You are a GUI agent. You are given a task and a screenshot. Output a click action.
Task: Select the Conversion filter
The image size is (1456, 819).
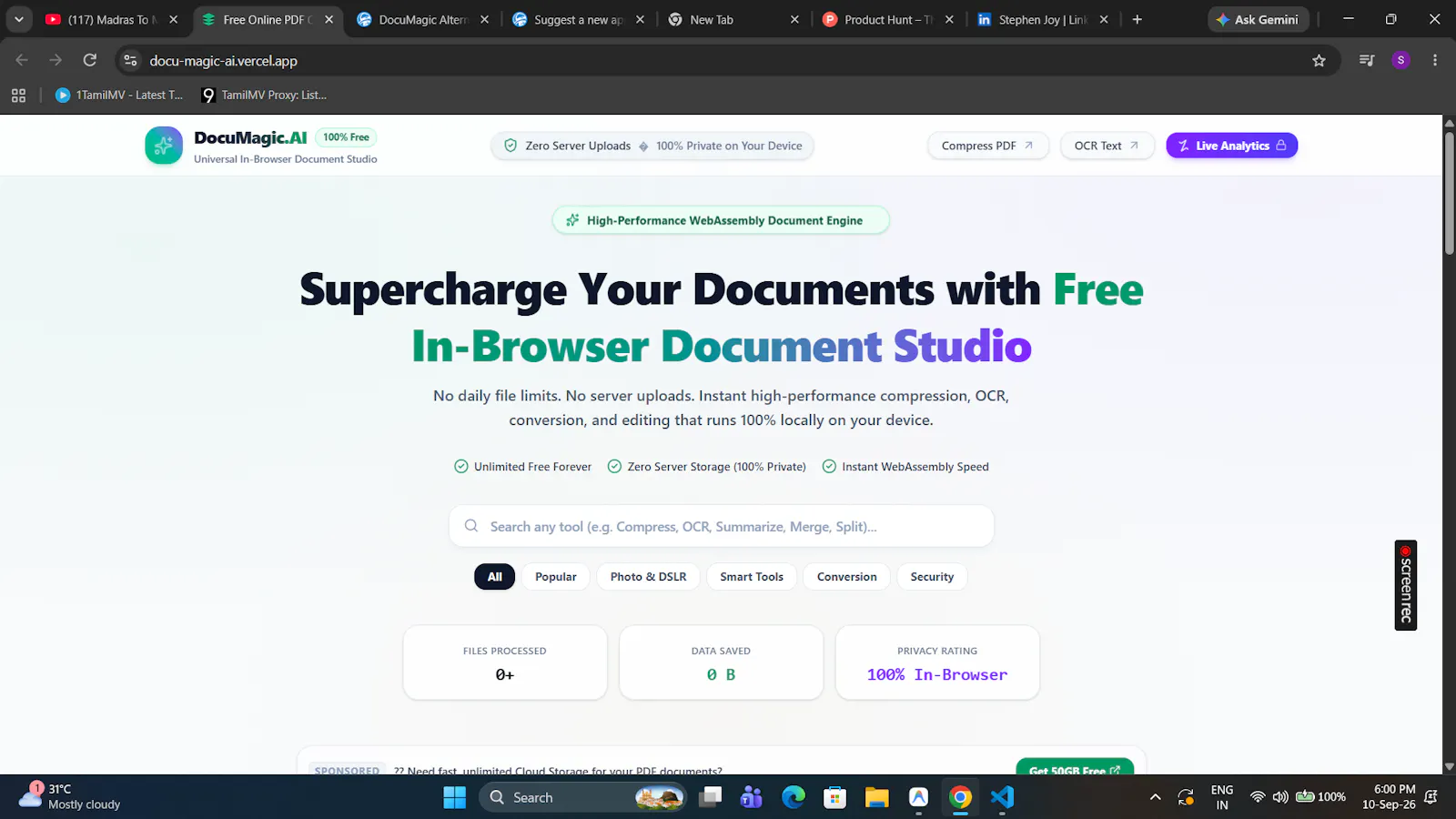[847, 577]
